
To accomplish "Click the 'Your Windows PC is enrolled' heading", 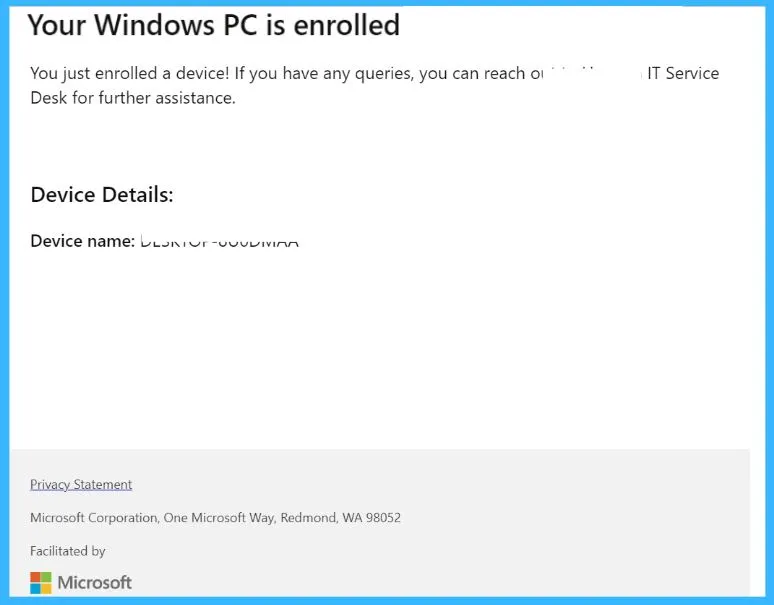I will click(x=213, y=25).
